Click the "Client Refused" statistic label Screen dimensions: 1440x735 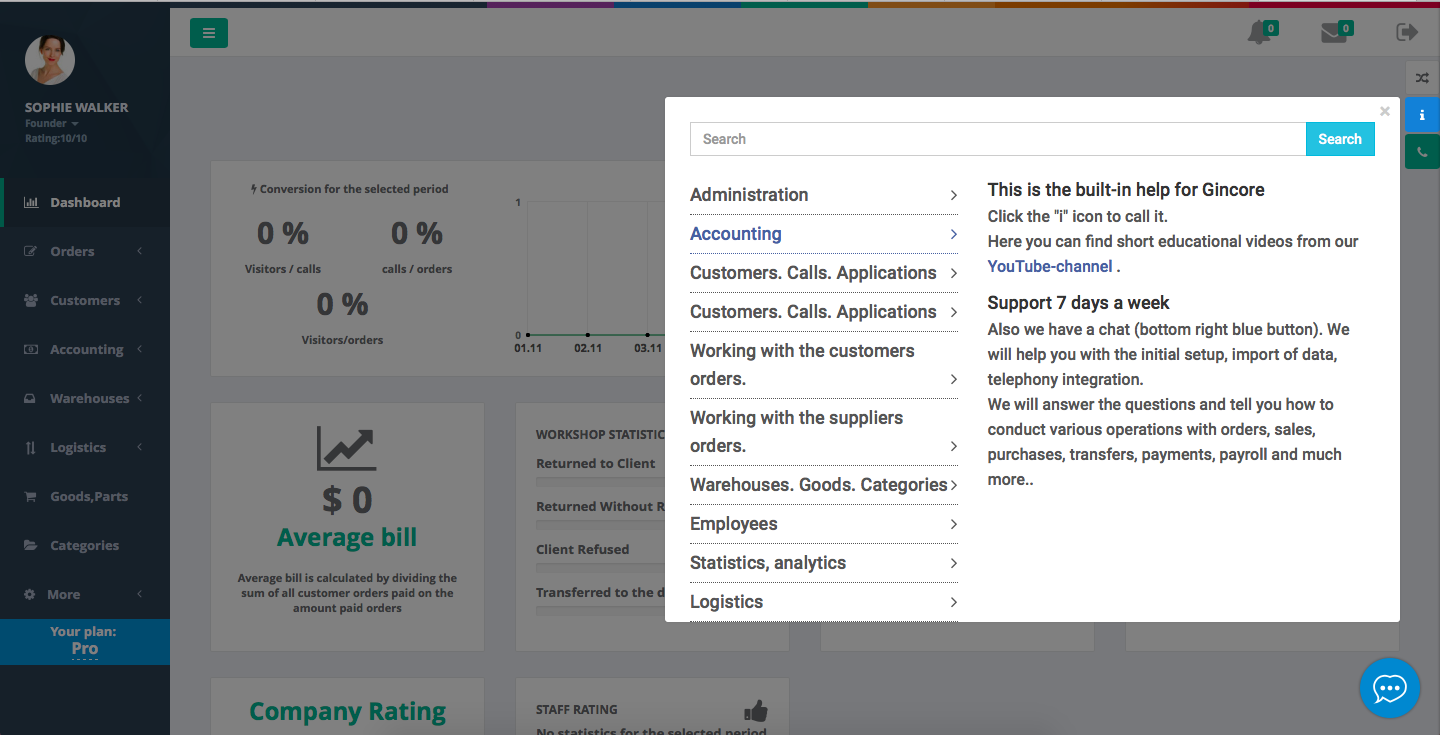(x=583, y=550)
